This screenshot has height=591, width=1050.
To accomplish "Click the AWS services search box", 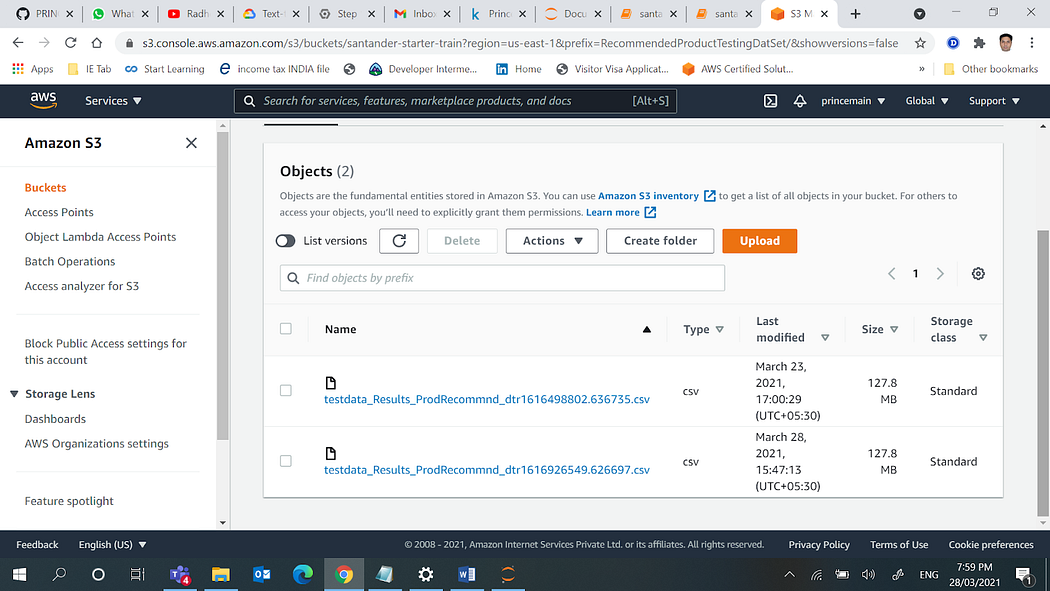I will (x=455, y=101).
